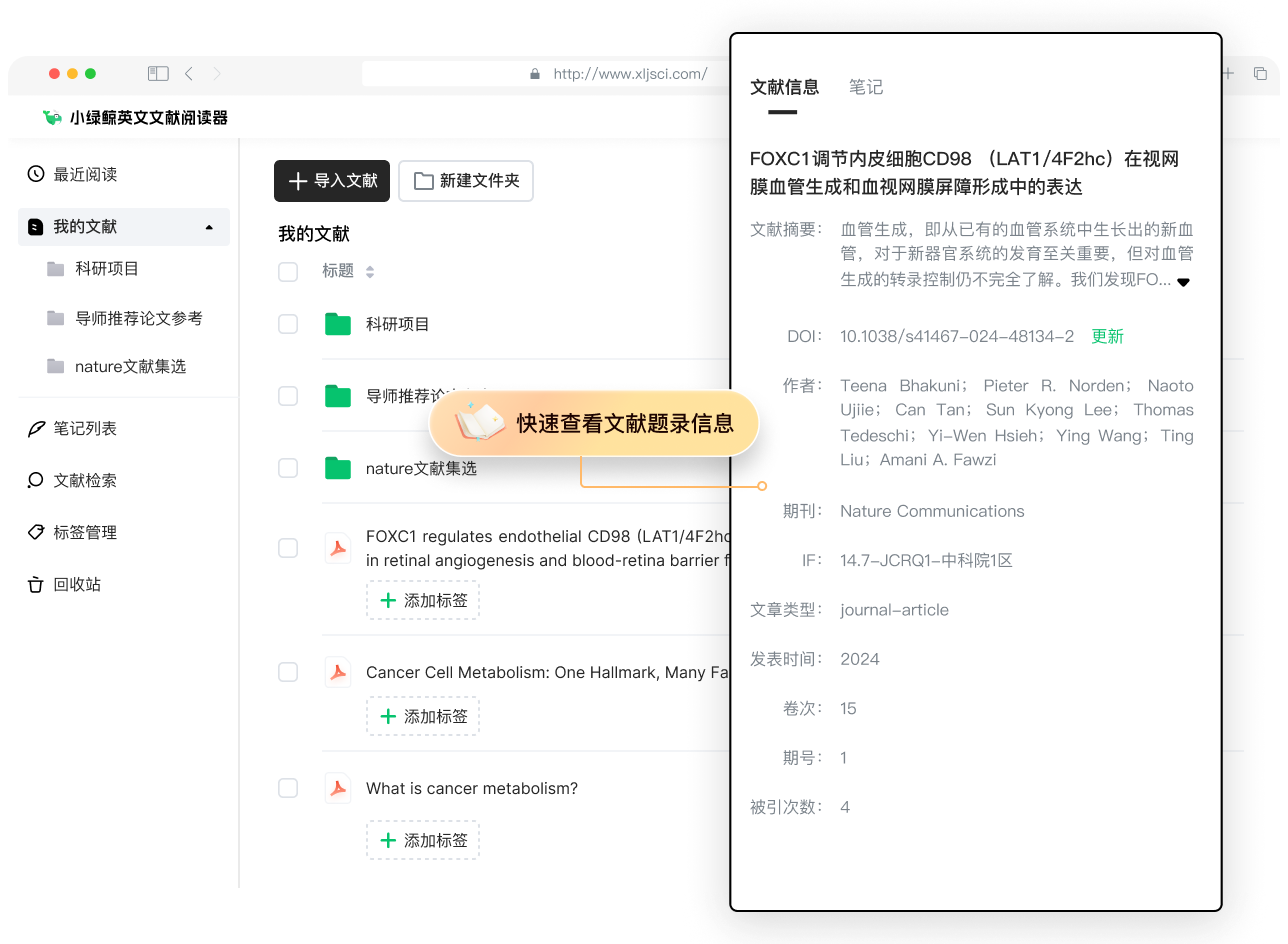Click the 导入文献 button
The height and width of the screenshot is (944, 1288).
[x=331, y=181]
